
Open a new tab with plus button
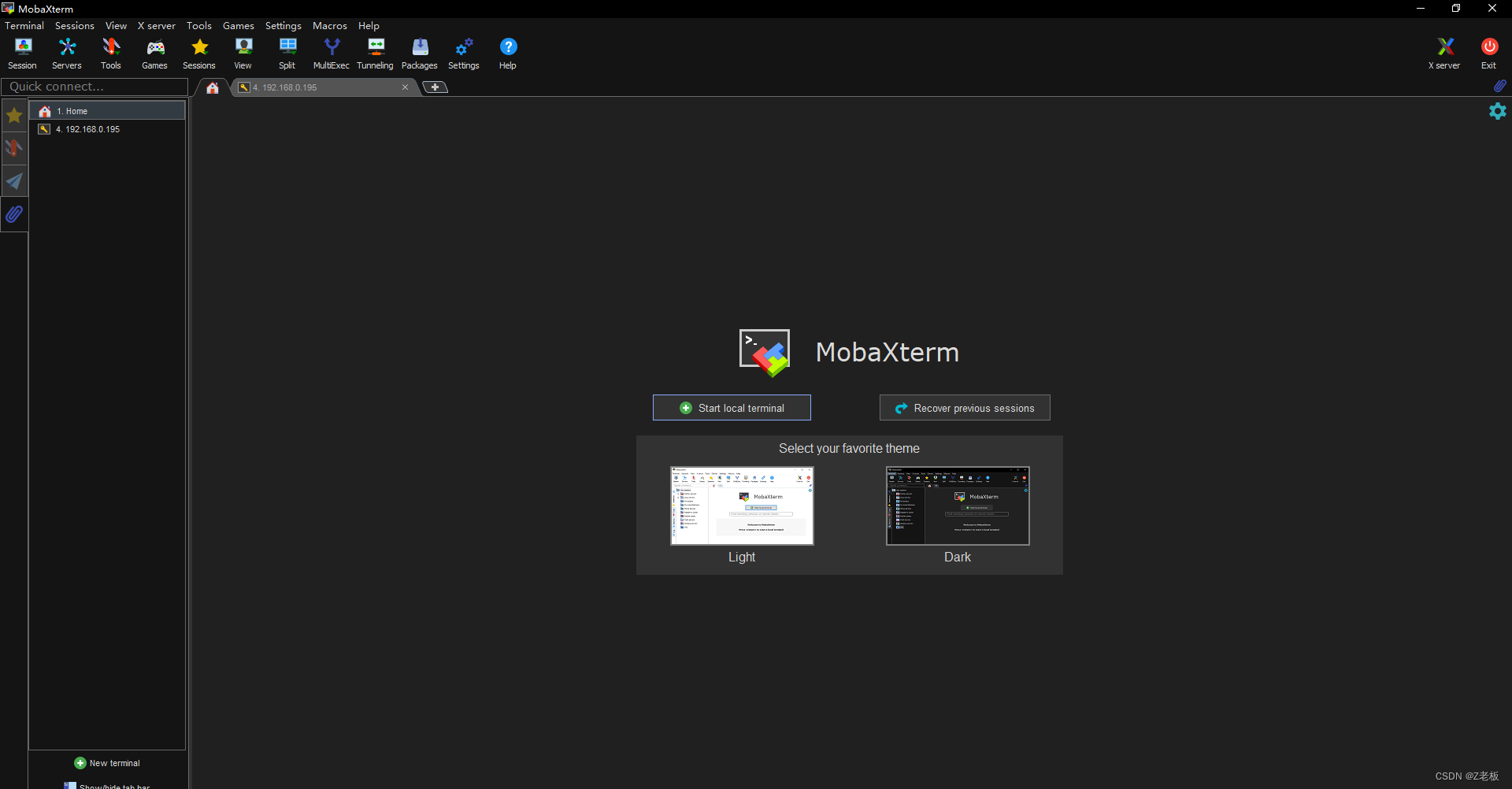pyautogui.click(x=435, y=87)
